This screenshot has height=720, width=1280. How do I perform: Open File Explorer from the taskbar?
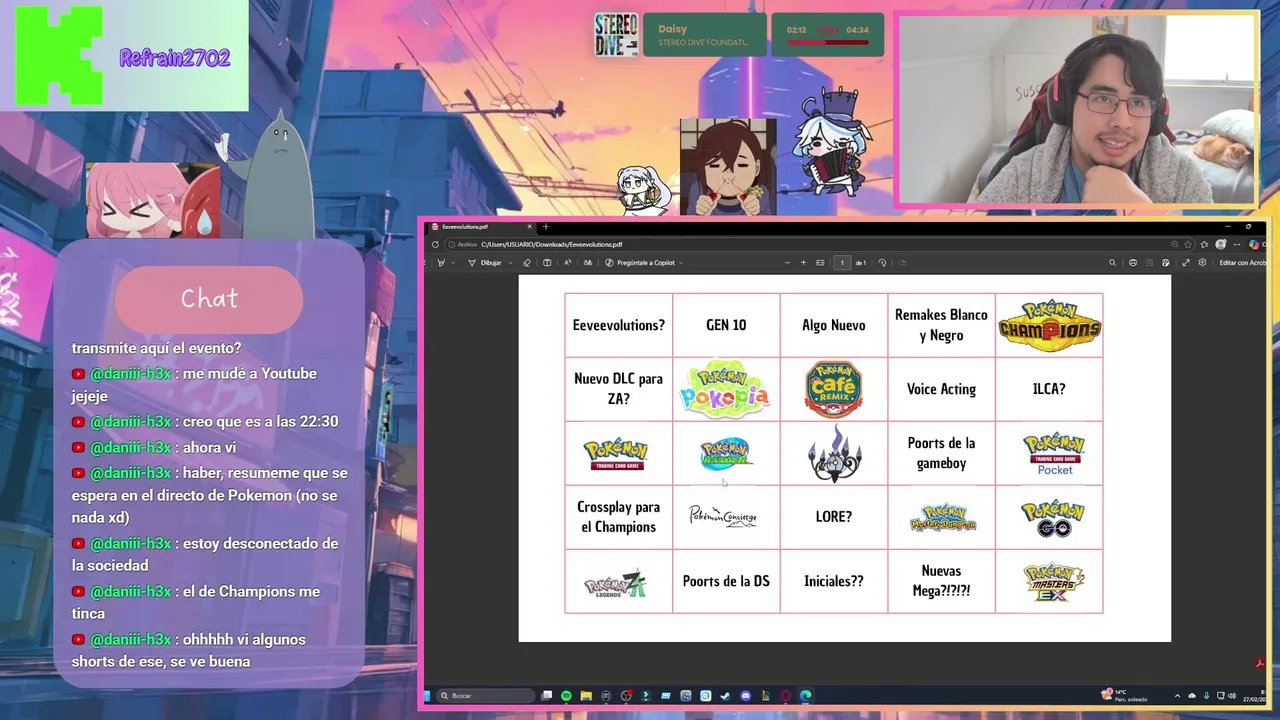(x=586, y=695)
